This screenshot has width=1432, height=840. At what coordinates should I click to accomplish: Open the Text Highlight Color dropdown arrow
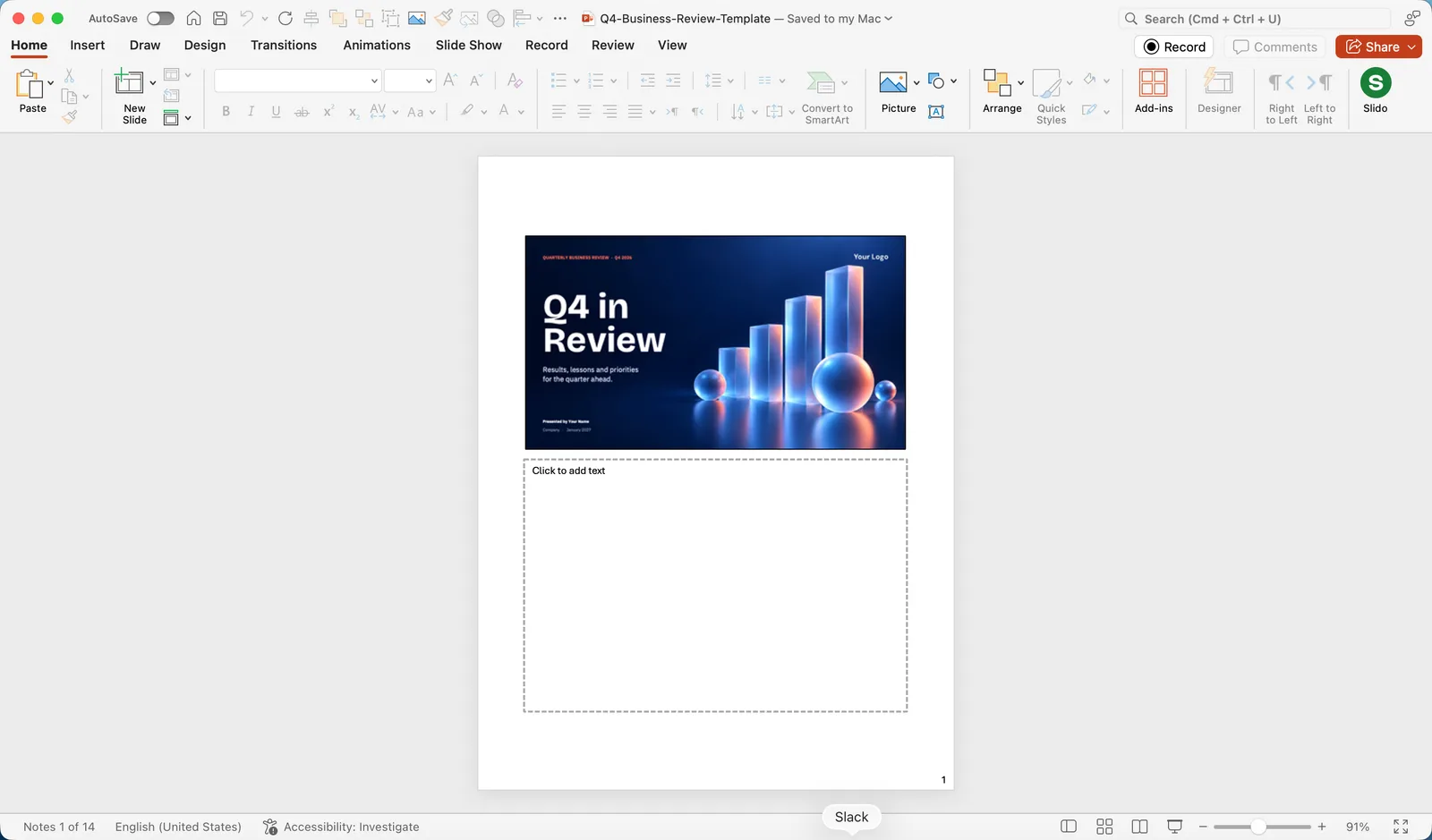[x=484, y=113]
